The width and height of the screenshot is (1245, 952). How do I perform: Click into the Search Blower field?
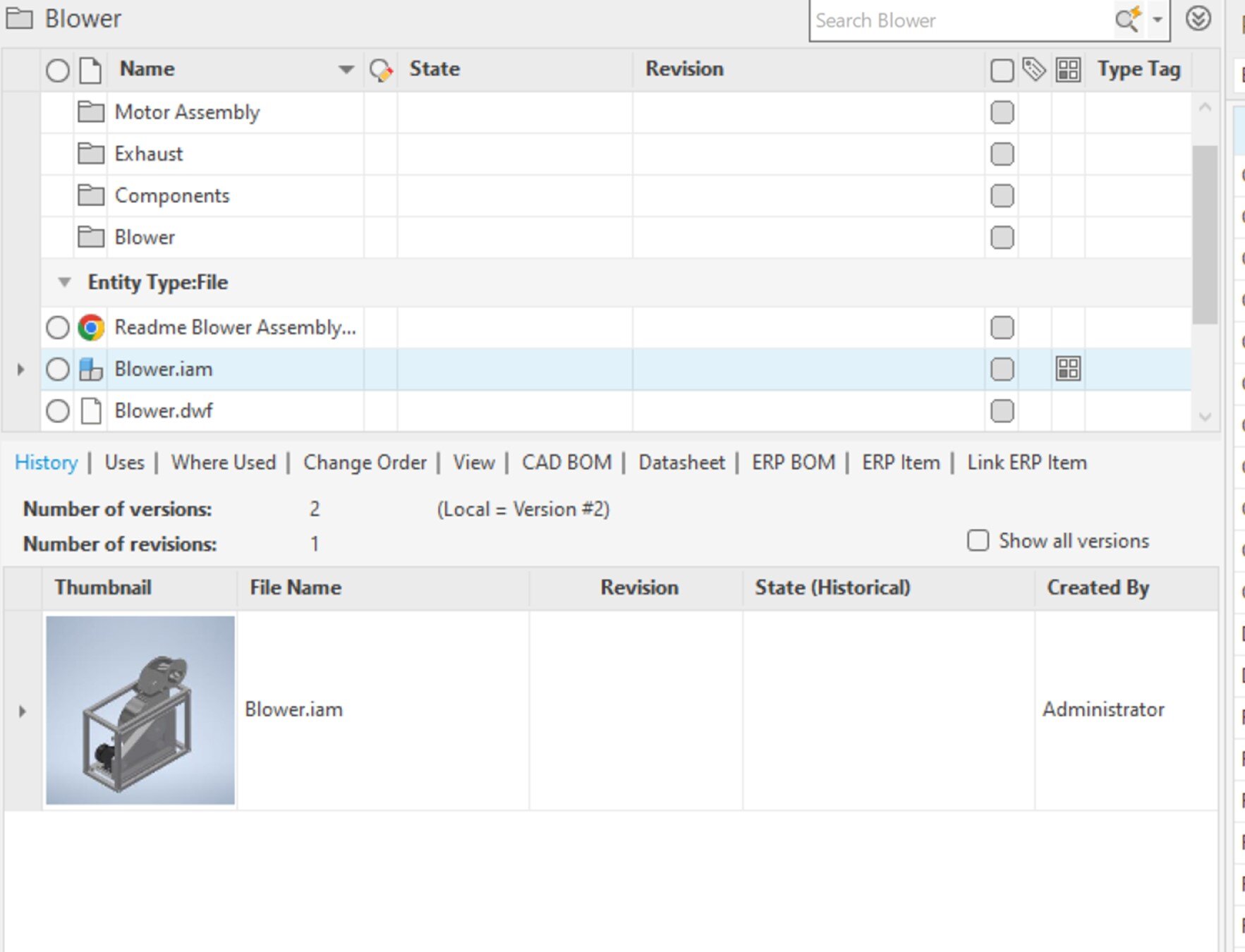[x=961, y=20]
